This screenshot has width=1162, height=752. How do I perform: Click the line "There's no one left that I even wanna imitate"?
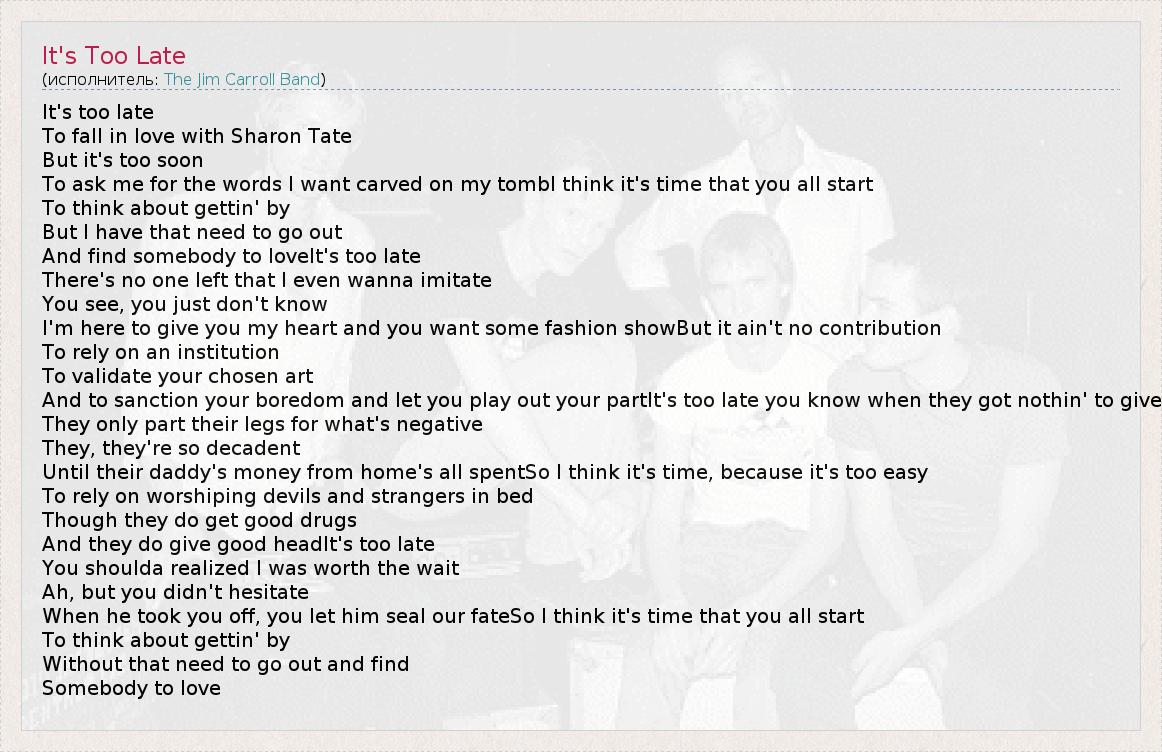coord(267,280)
